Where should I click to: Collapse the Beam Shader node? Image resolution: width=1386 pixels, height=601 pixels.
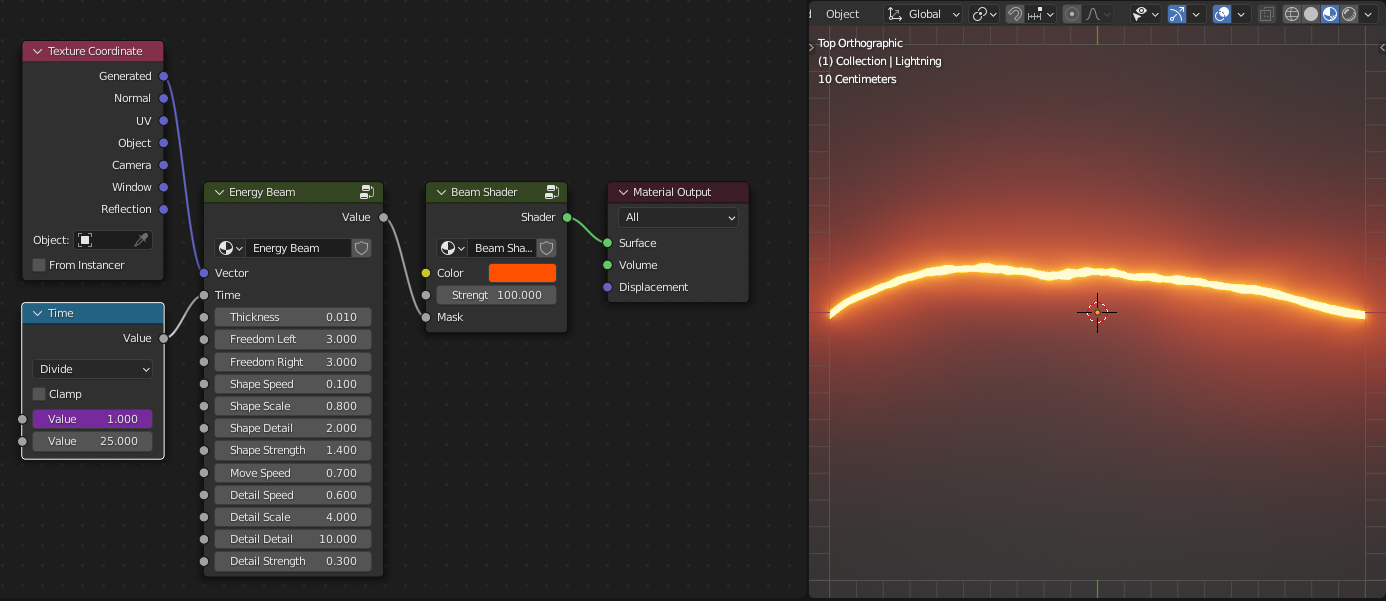pos(441,192)
